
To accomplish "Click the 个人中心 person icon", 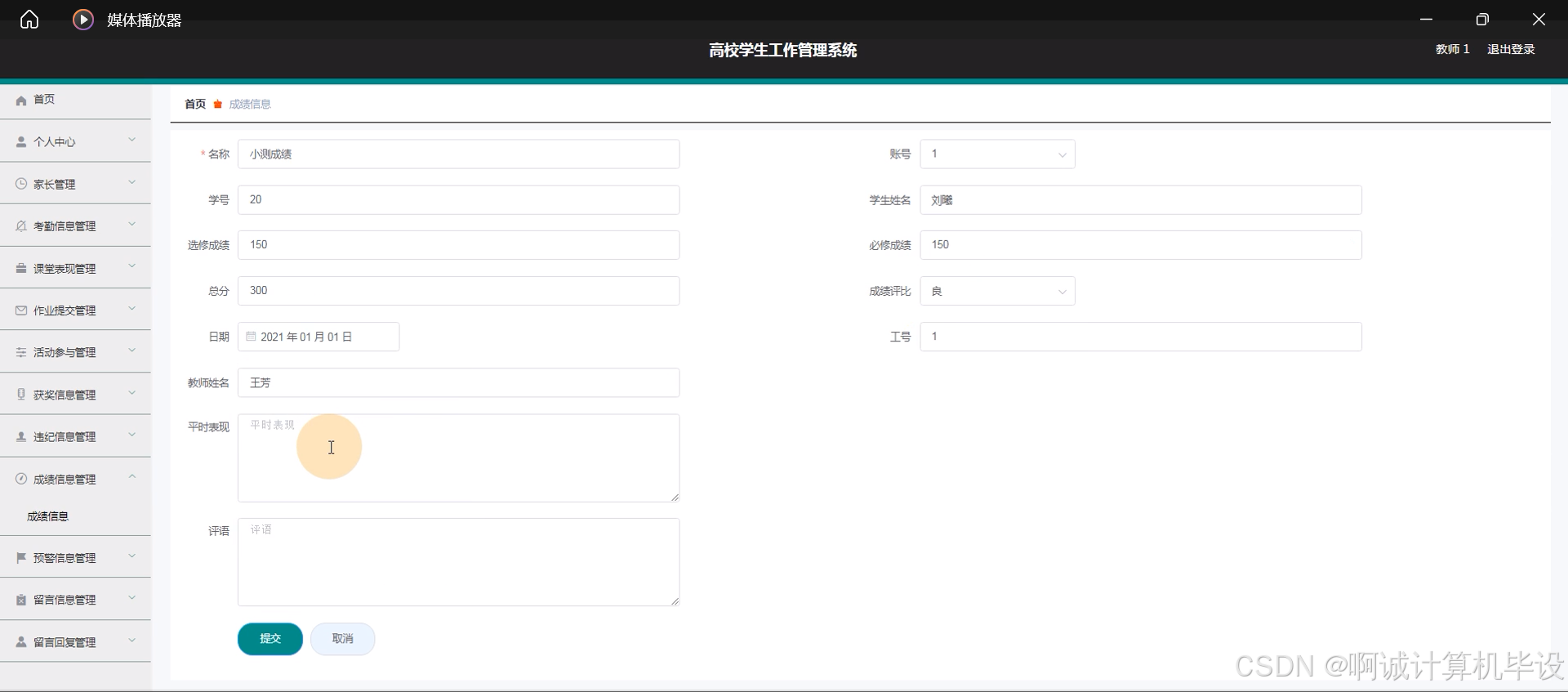I will coord(21,142).
